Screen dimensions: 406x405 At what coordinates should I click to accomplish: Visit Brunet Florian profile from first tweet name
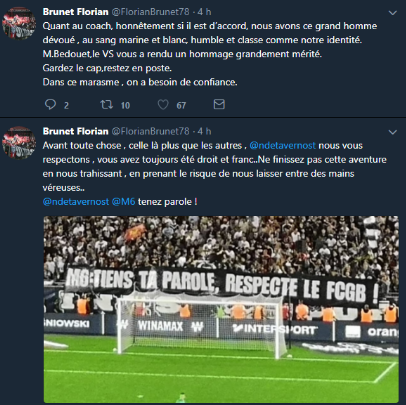(76, 12)
